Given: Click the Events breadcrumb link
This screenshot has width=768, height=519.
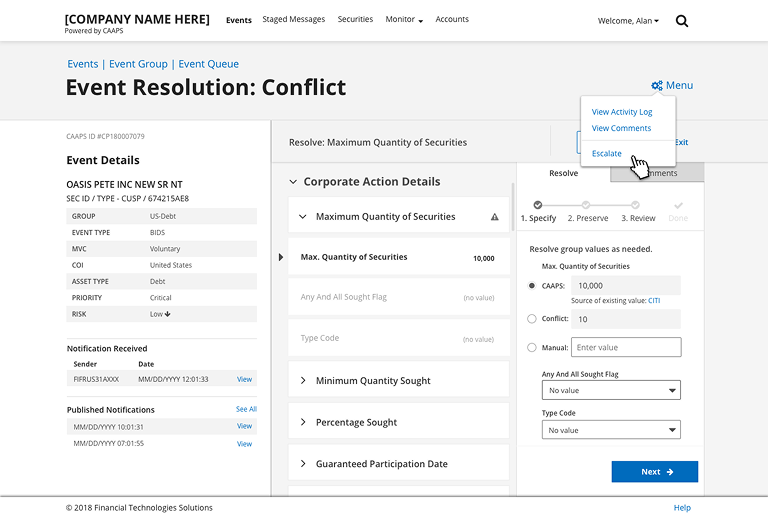Looking at the screenshot, I should (x=83, y=64).
